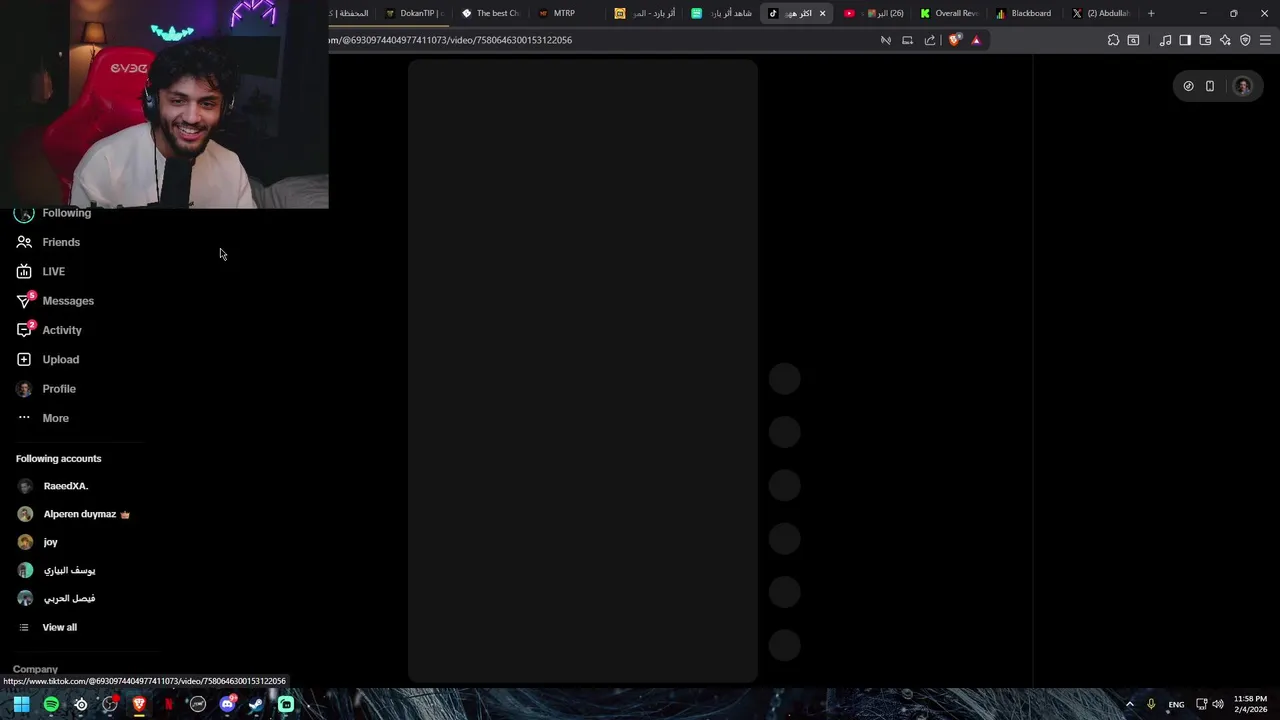Click the Messages paper-plane icon
This screenshot has height=720, width=1280.
pos(24,301)
